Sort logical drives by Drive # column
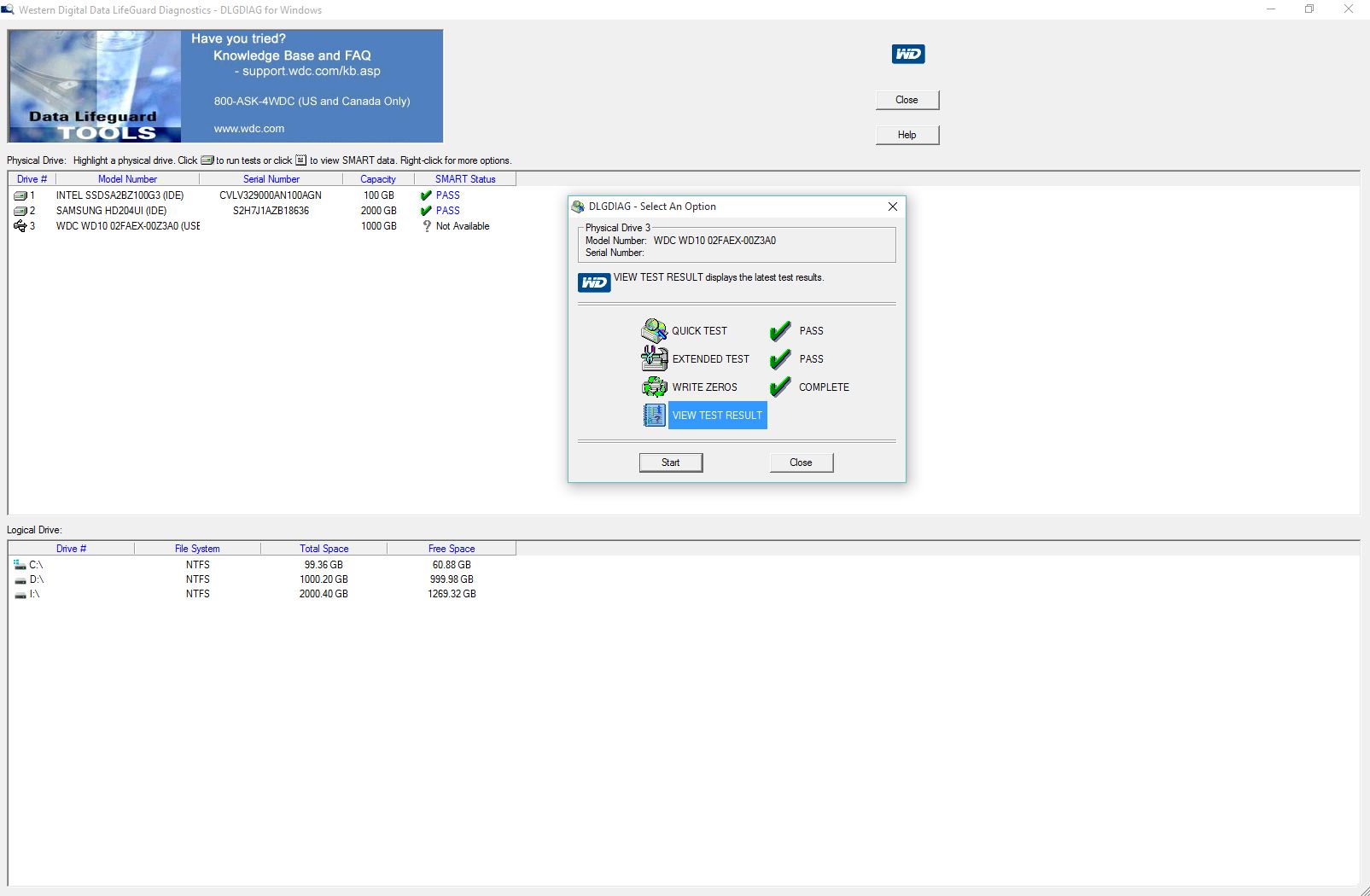This screenshot has width=1370, height=896. coord(71,549)
